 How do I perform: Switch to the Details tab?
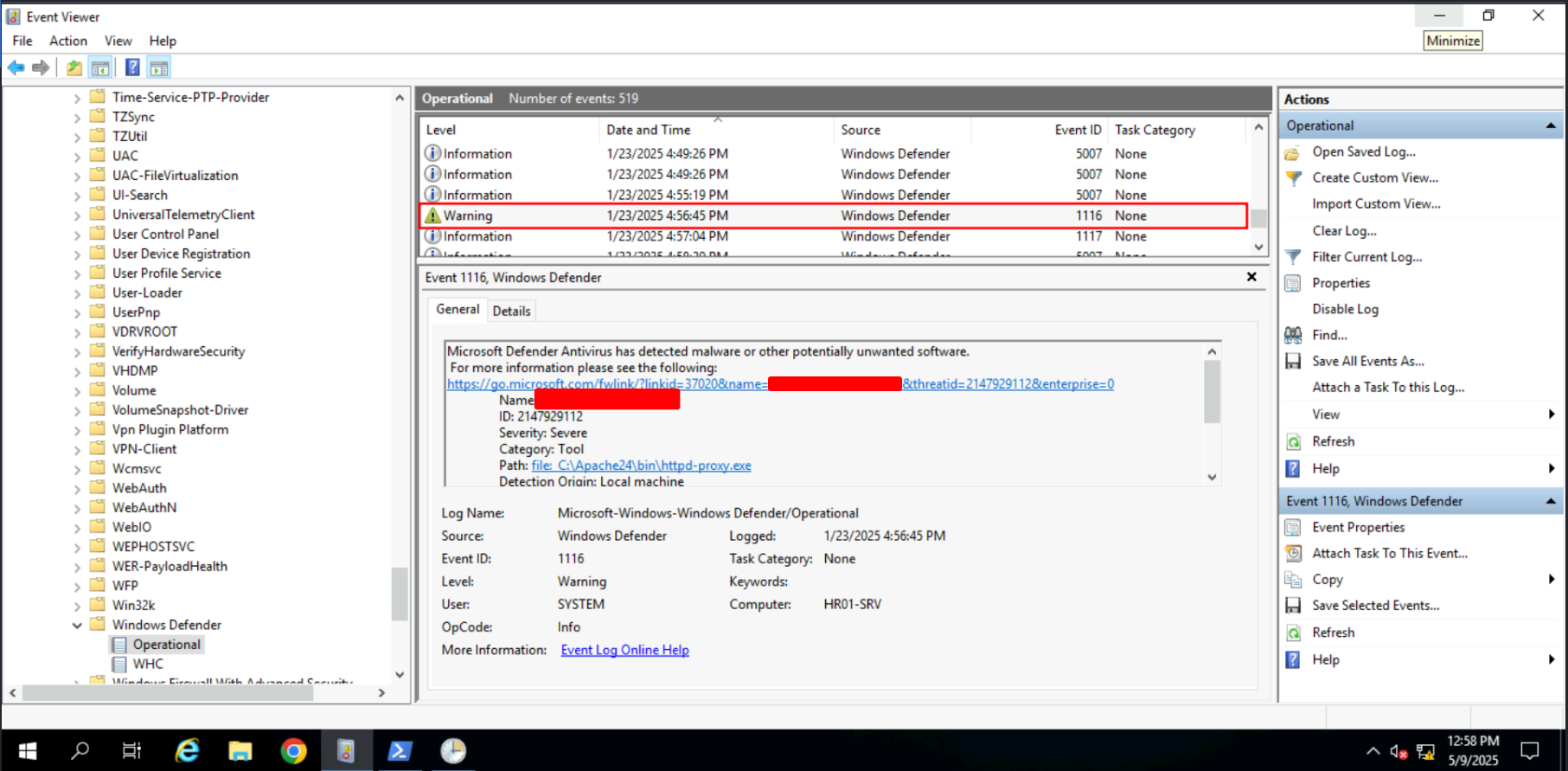click(x=511, y=311)
